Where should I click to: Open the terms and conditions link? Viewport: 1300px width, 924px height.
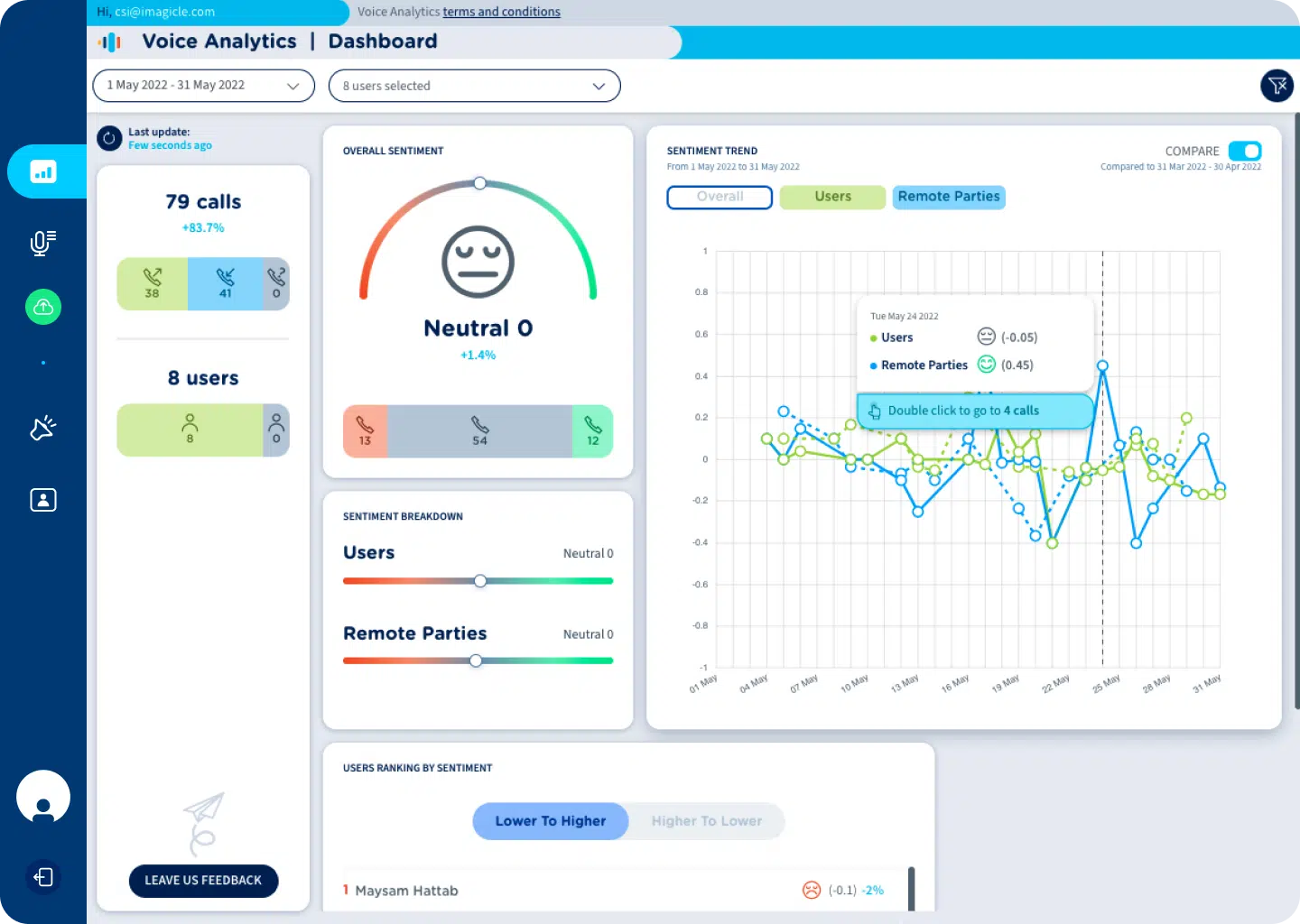tap(501, 12)
